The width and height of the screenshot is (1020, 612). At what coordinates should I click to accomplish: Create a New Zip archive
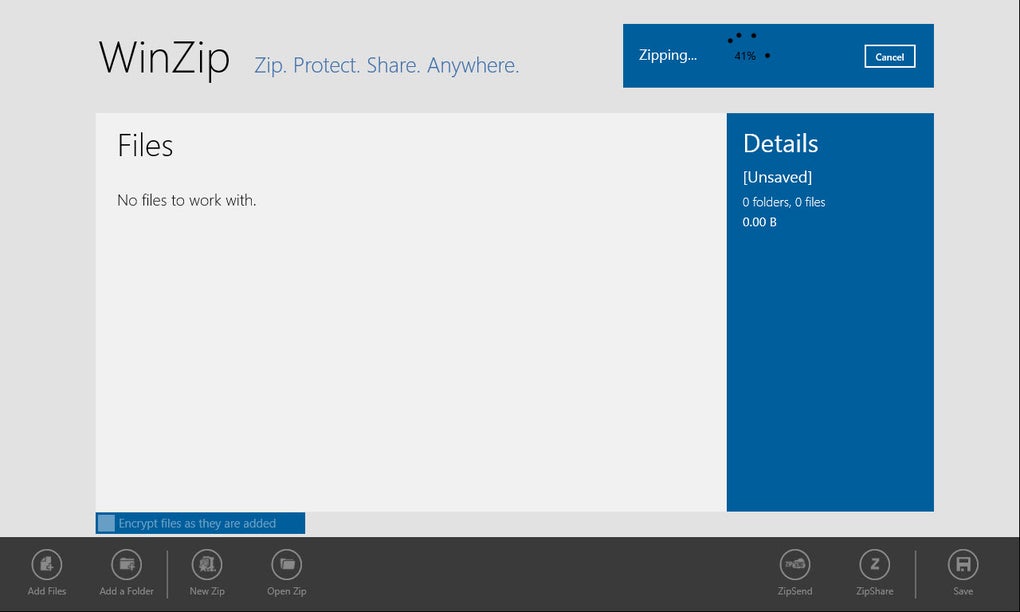click(x=207, y=565)
